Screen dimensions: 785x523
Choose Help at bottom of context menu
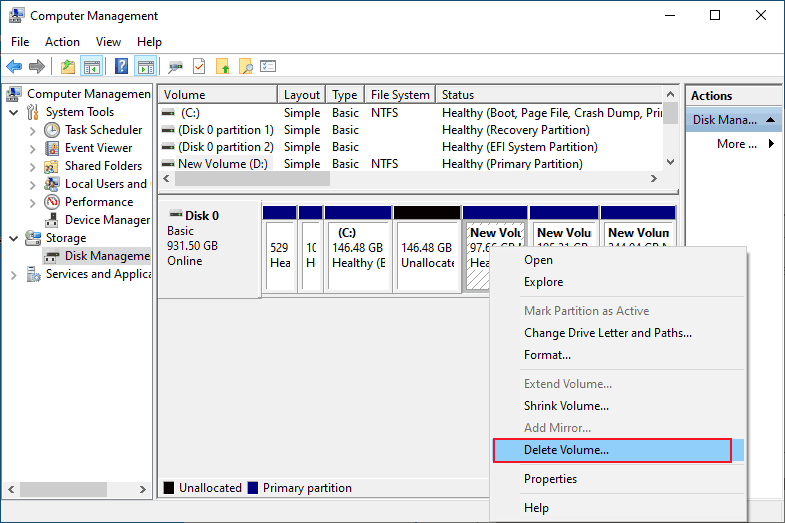pos(618,508)
